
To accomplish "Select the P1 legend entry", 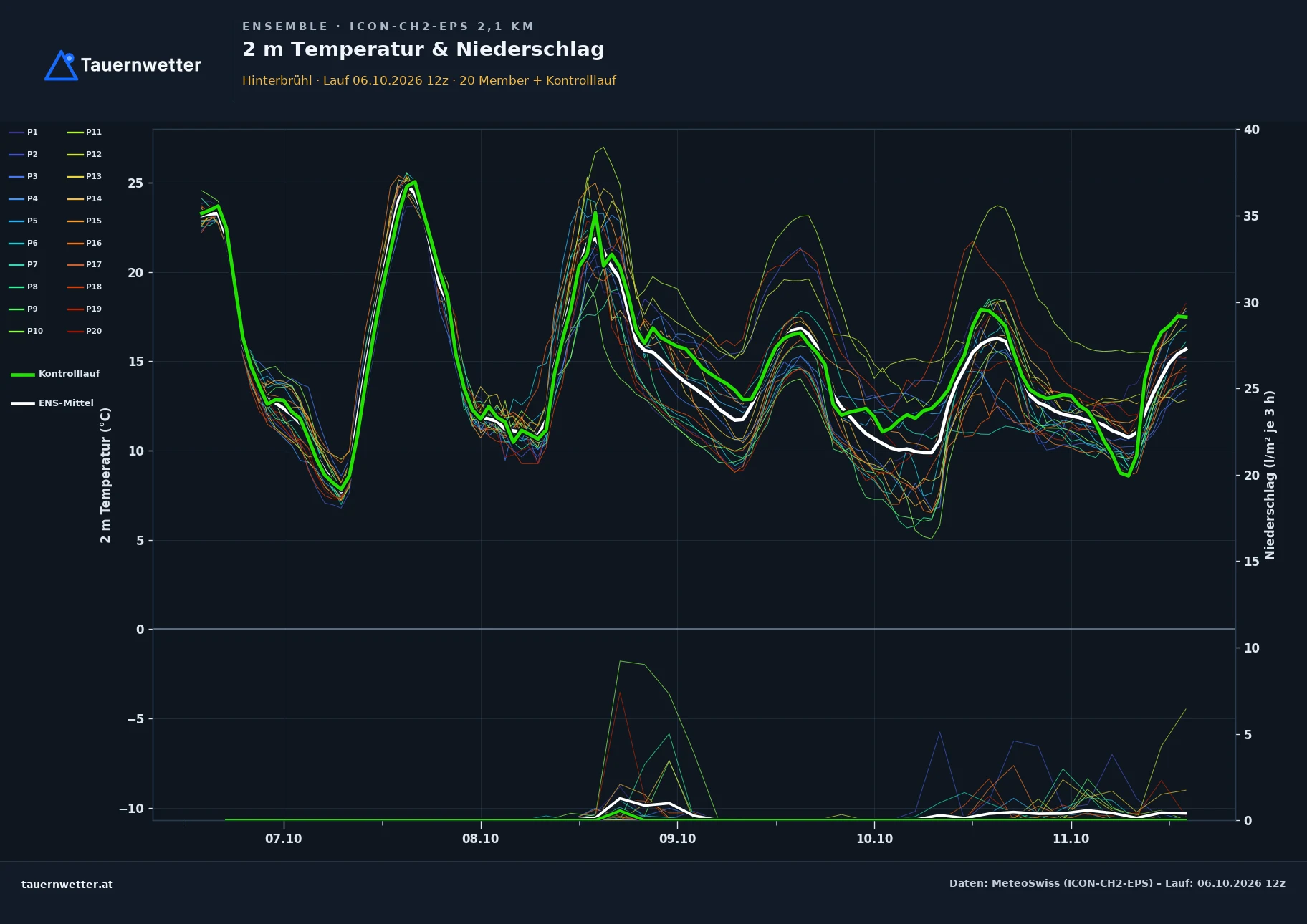I will 24,132.
